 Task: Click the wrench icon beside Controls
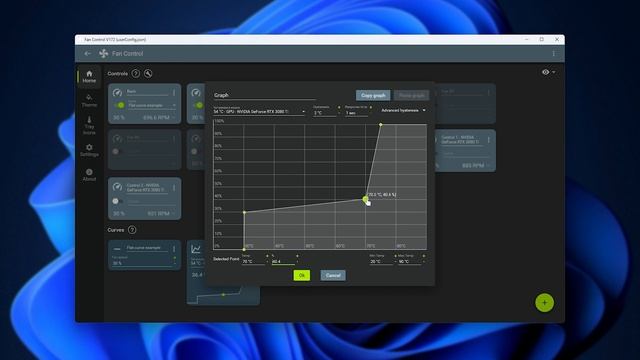(x=148, y=73)
